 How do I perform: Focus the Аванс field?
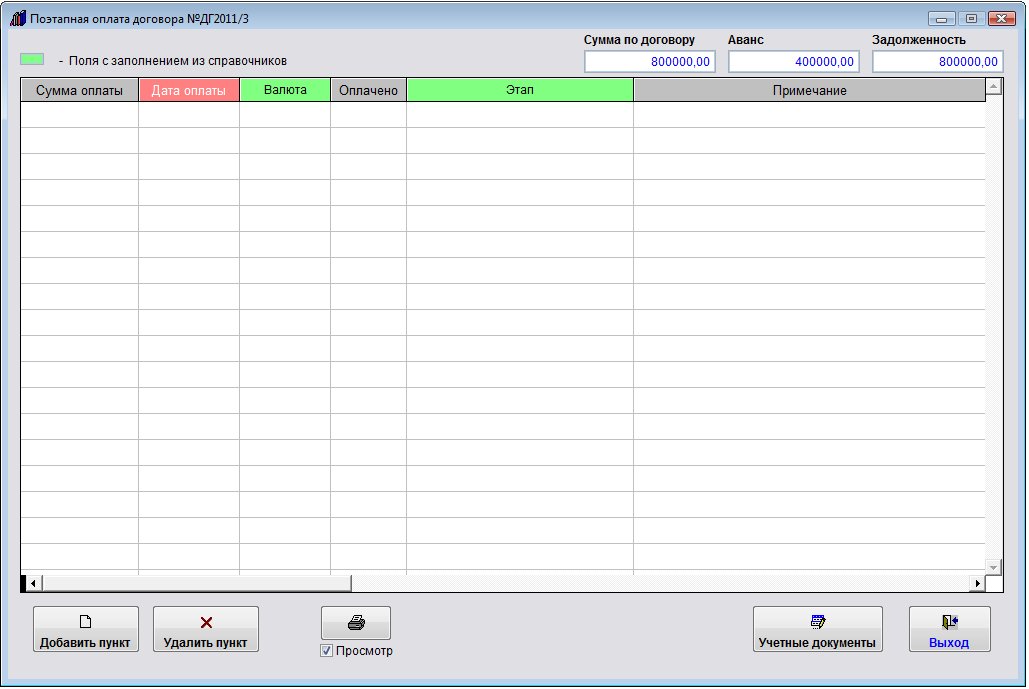pos(794,62)
